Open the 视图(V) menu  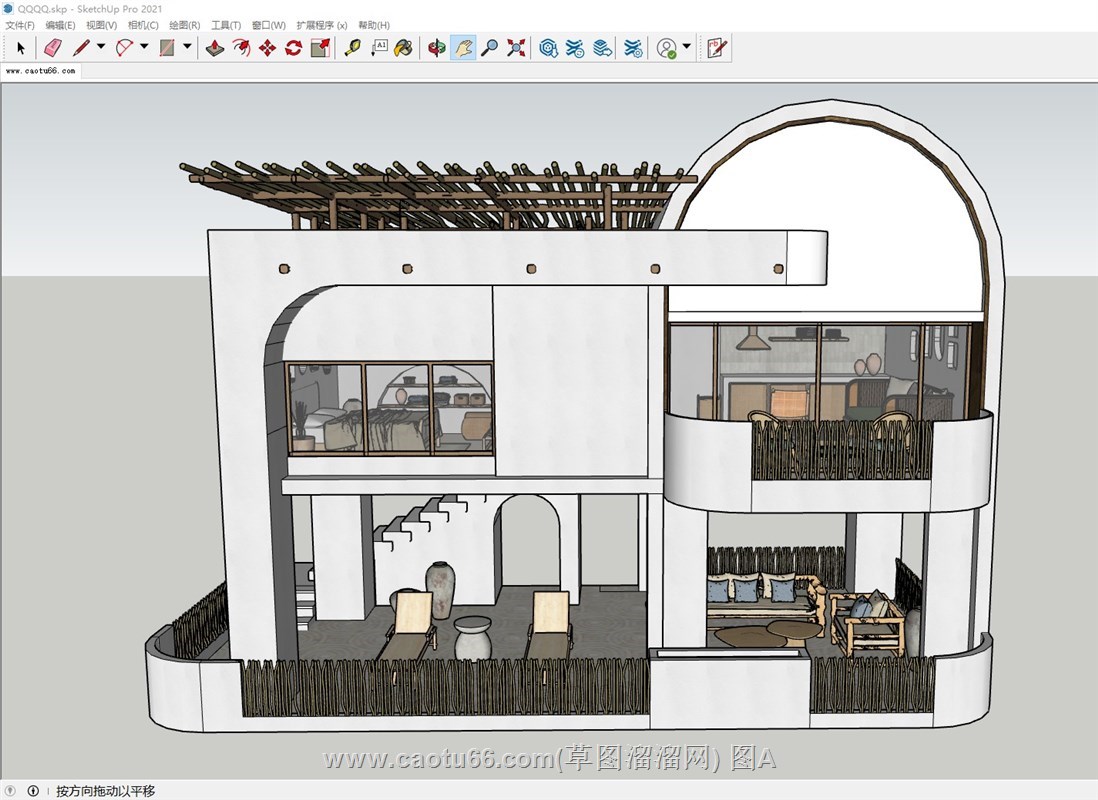pos(102,25)
